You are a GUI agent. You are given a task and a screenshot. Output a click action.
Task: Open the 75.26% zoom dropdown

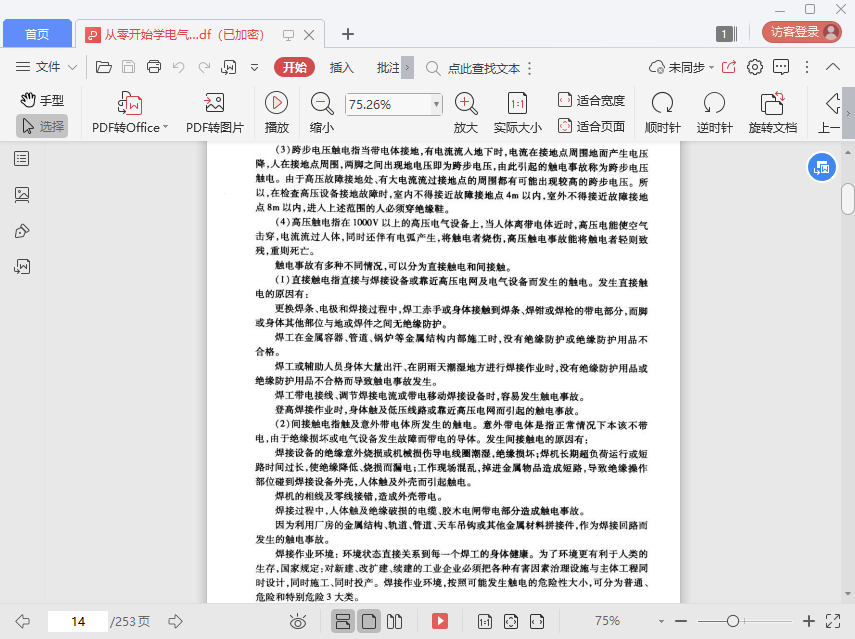pos(436,104)
